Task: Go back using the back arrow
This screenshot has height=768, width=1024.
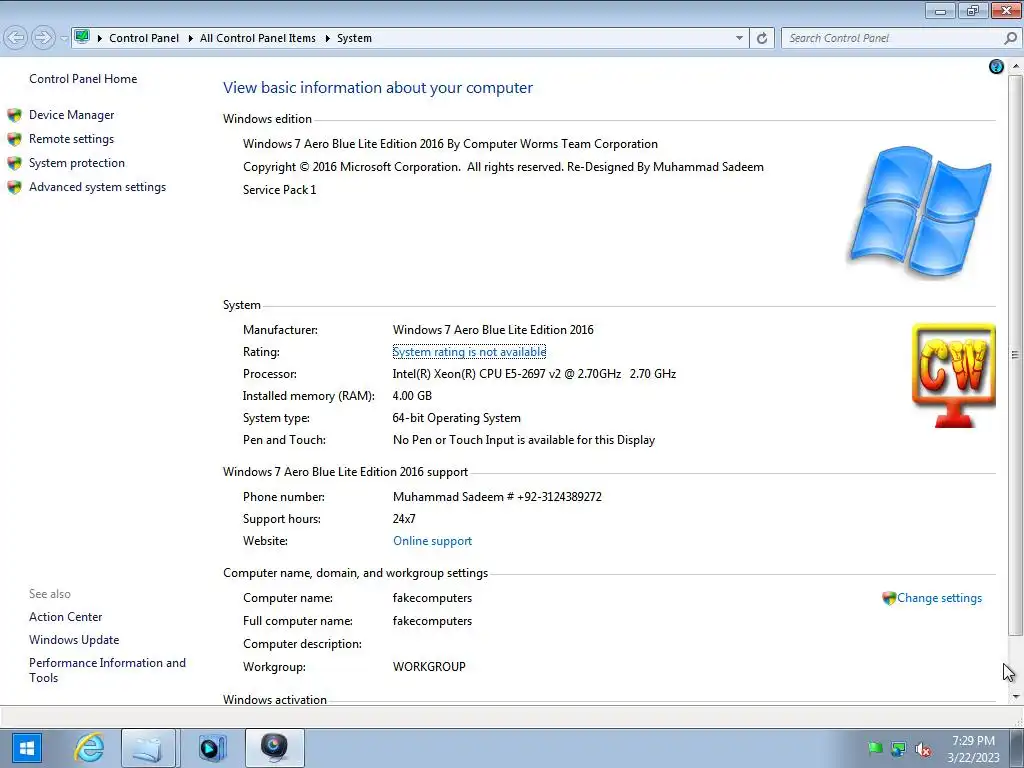Action: 16,38
